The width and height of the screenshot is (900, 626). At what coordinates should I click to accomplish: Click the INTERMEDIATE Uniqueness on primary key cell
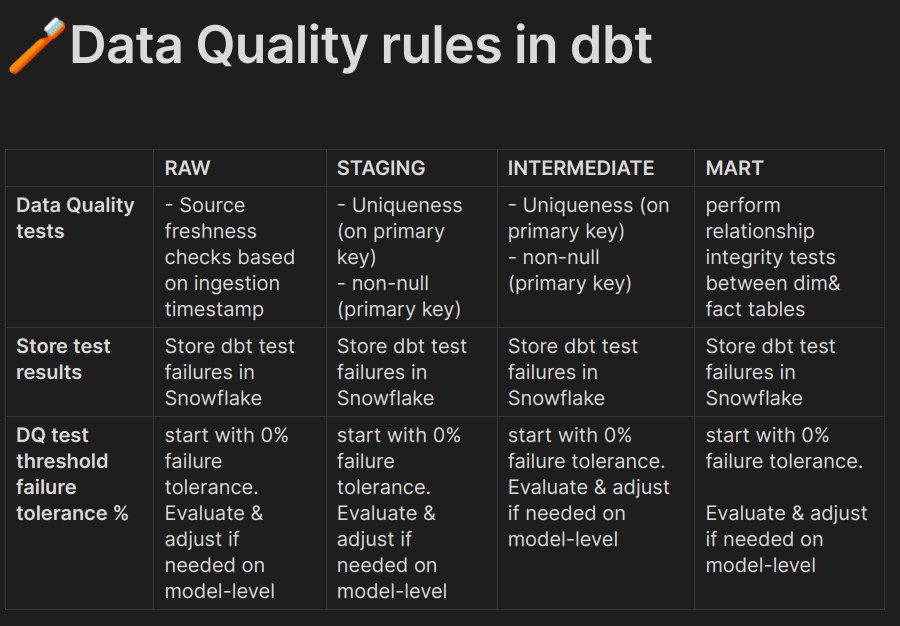coord(596,257)
